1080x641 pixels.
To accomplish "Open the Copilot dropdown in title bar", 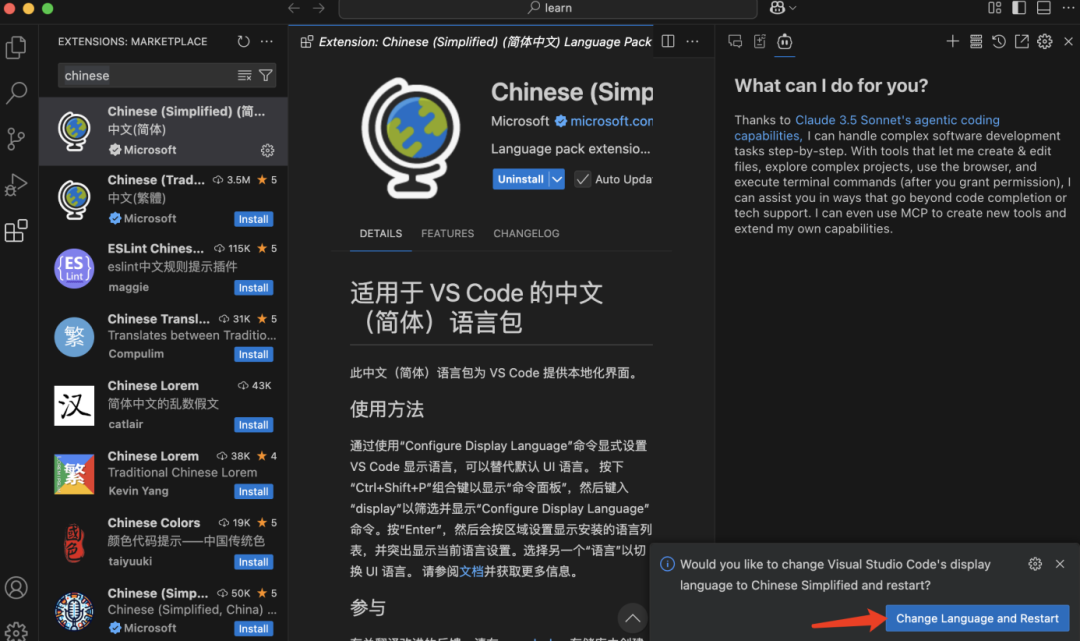I will pyautogui.click(x=783, y=8).
